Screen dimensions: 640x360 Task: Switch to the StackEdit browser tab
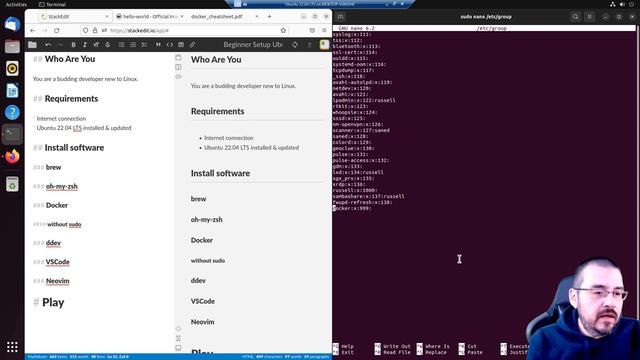pyautogui.click(x=74, y=16)
